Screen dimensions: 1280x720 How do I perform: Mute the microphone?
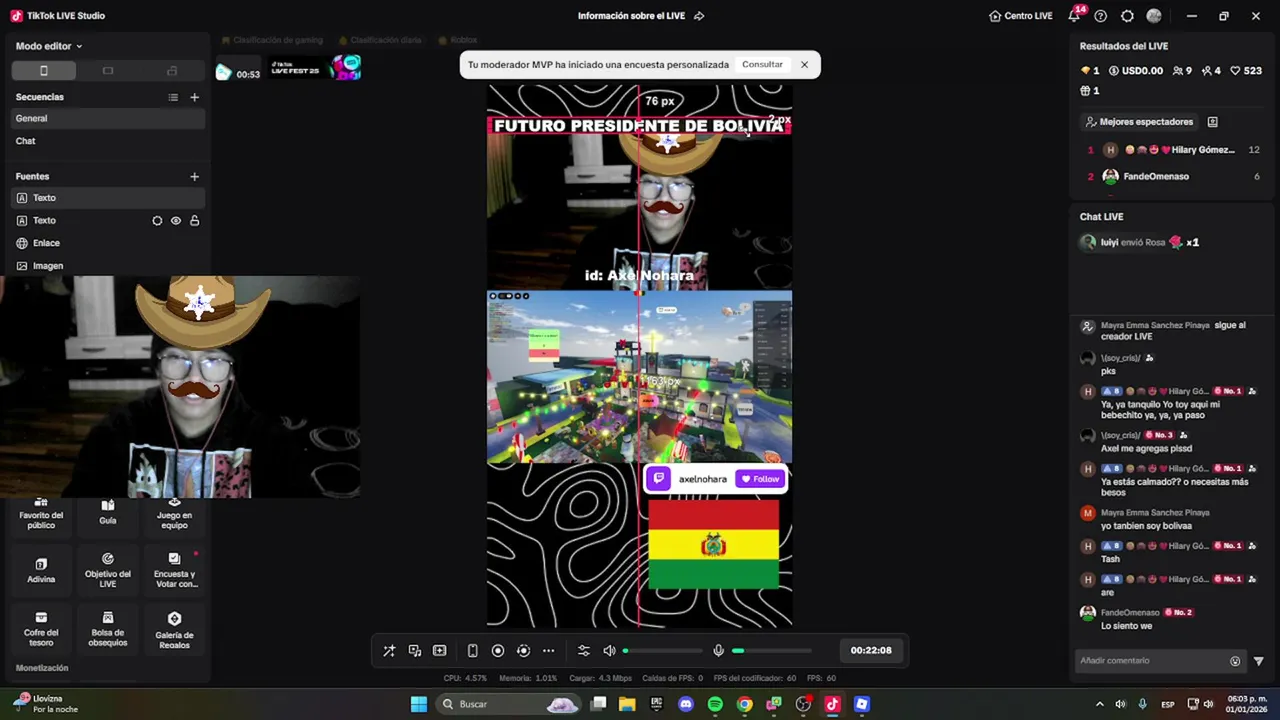(x=718, y=650)
